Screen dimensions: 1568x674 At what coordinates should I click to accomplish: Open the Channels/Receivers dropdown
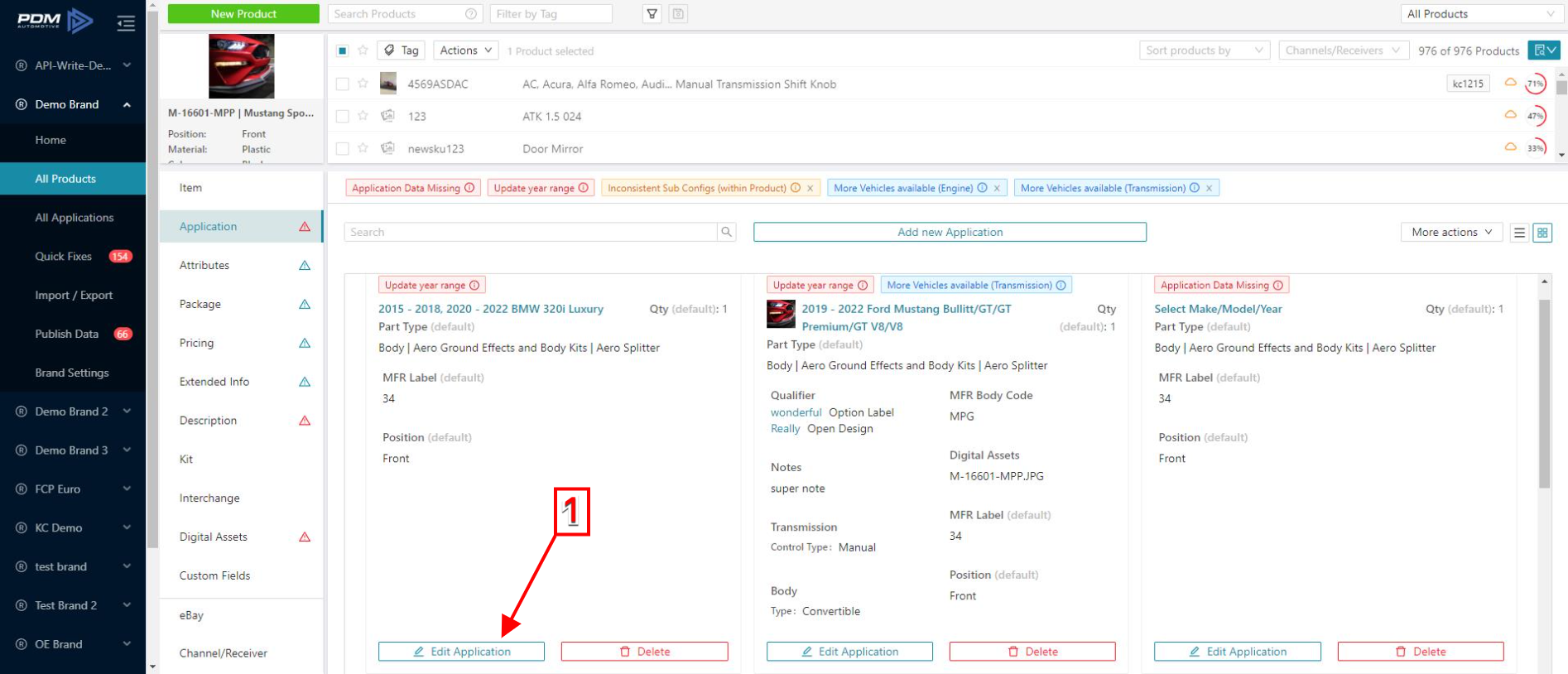point(1343,51)
